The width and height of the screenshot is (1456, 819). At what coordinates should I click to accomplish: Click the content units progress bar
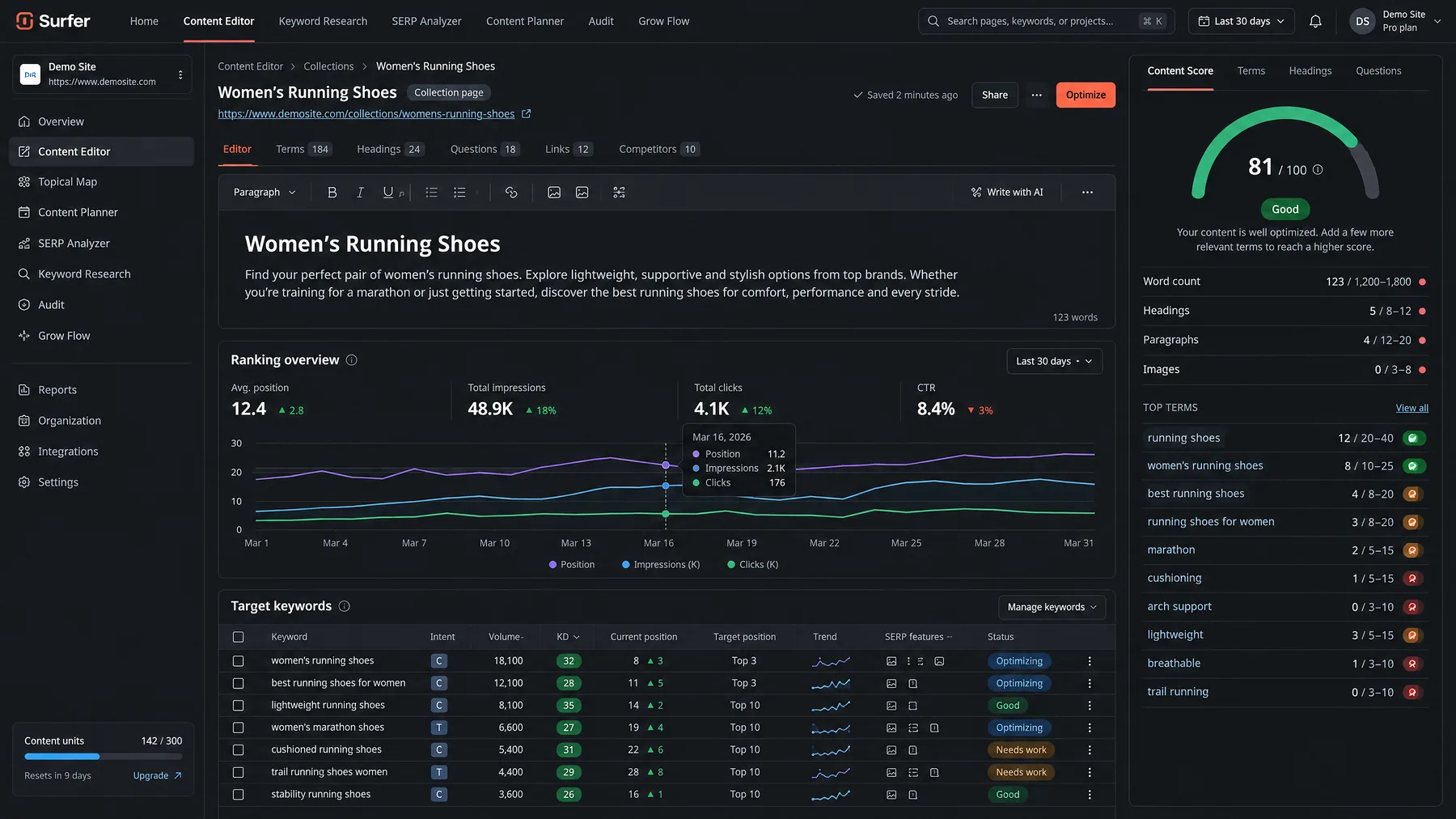(104, 757)
